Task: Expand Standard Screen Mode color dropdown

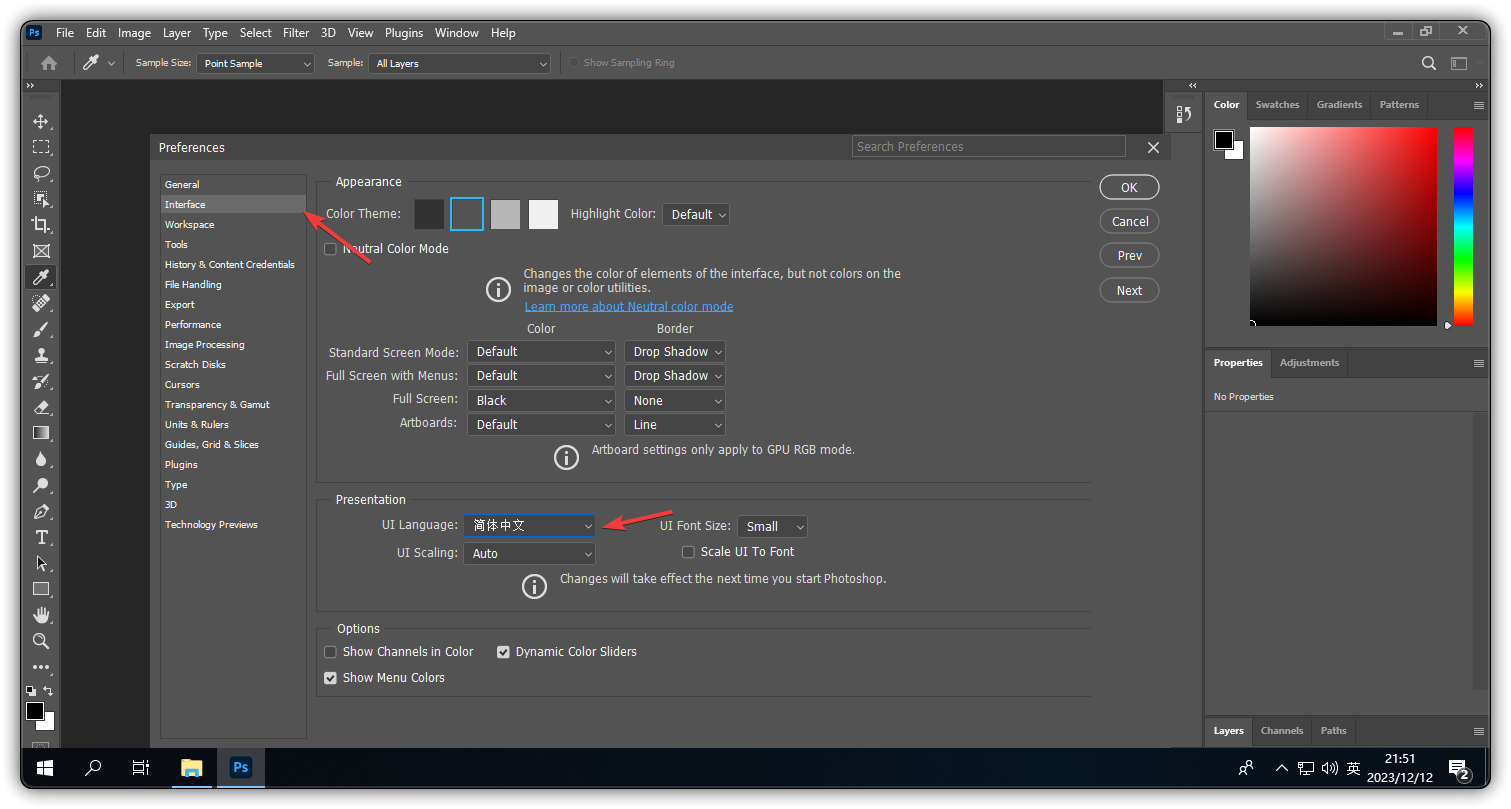Action: click(x=541, y=352)
